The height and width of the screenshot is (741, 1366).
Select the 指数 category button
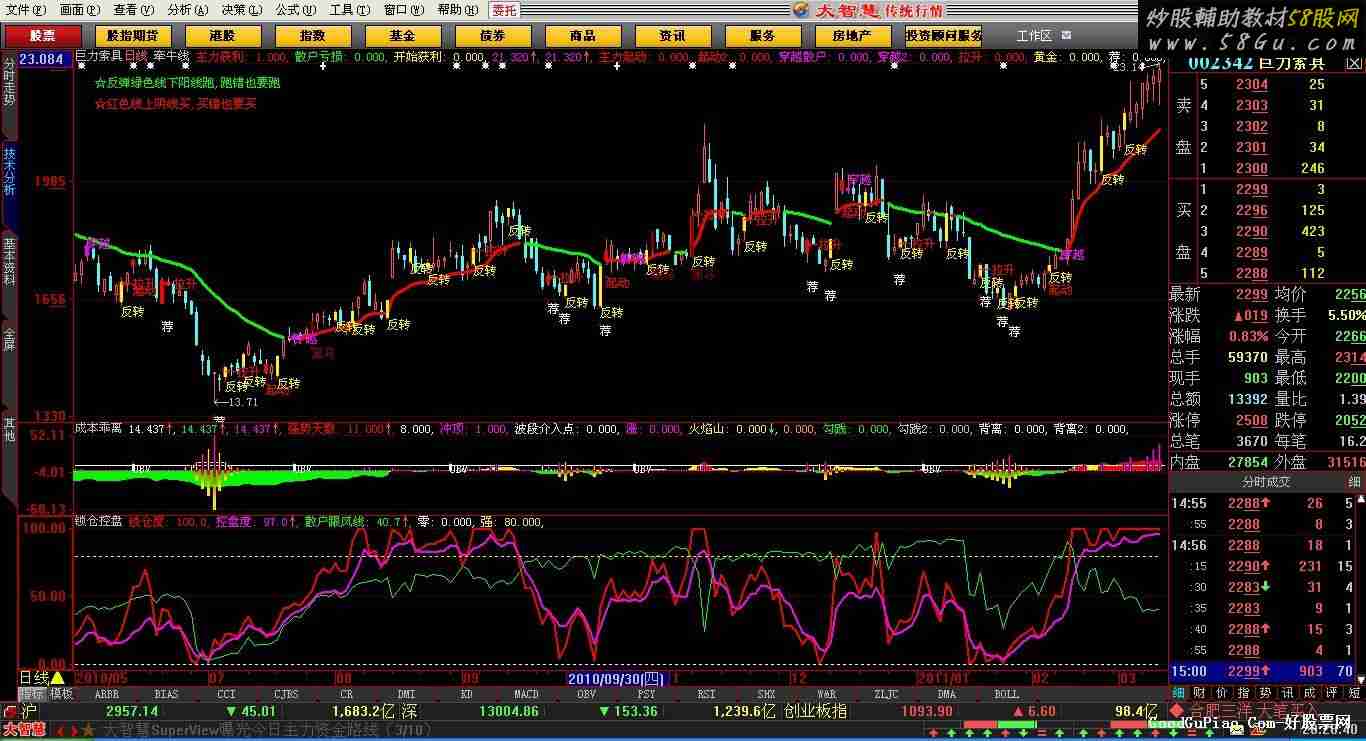point(312,35)
